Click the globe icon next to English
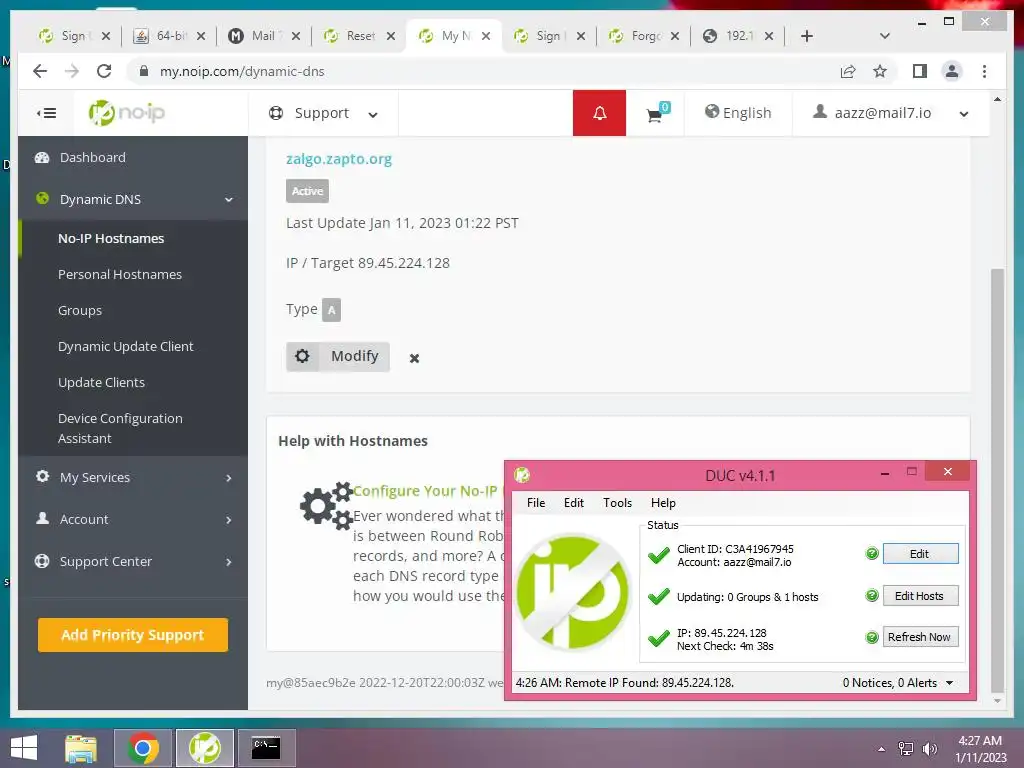 click(712, 112)
